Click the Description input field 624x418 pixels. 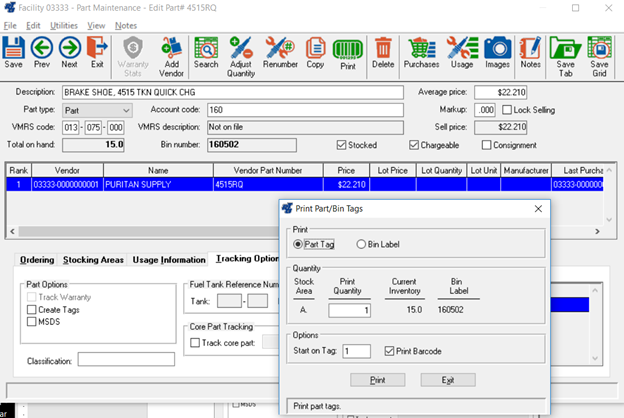point(233,92)
